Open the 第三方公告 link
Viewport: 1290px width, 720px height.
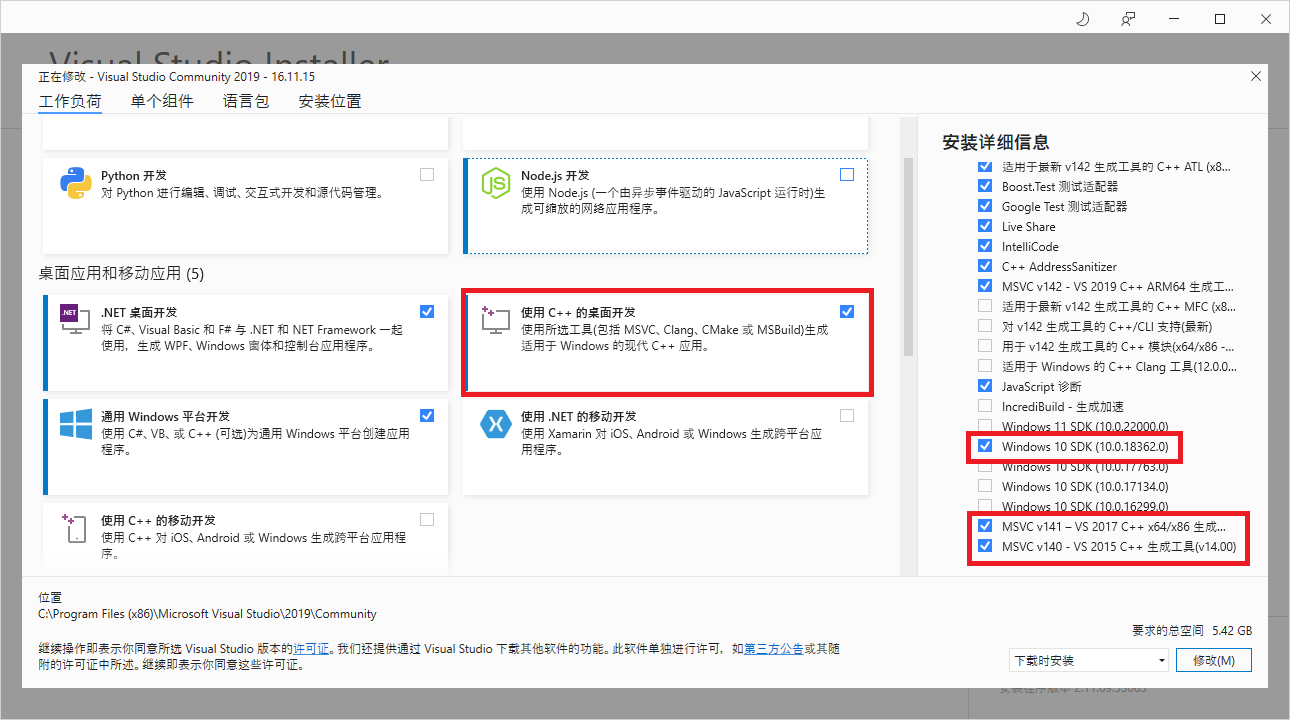(773, 649)
